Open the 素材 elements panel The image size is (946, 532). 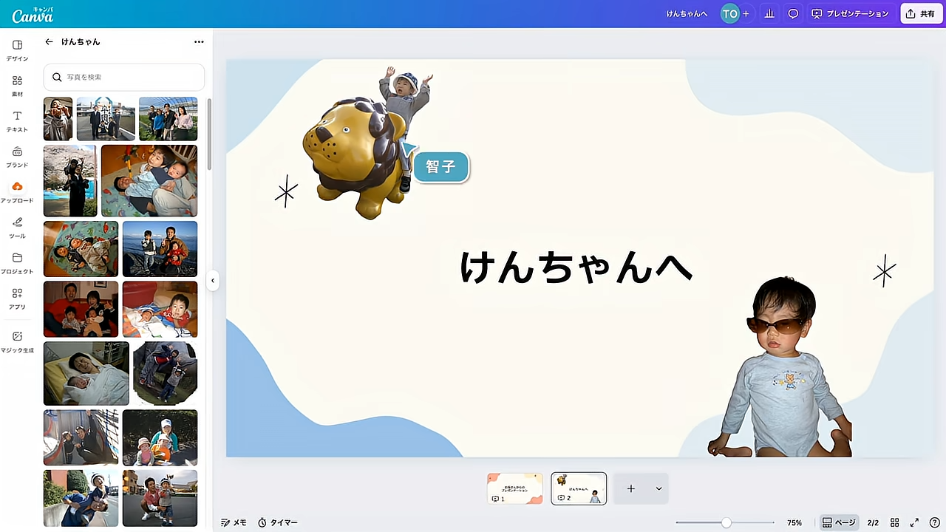(x=17, y=85)
